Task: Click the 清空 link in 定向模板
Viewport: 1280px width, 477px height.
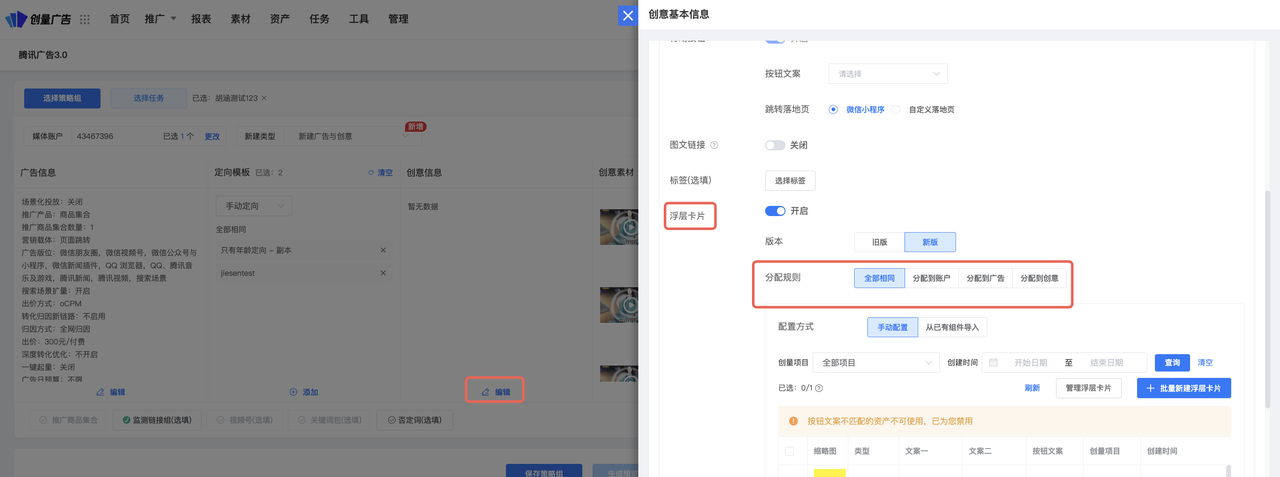Action: tap(381, 172)
